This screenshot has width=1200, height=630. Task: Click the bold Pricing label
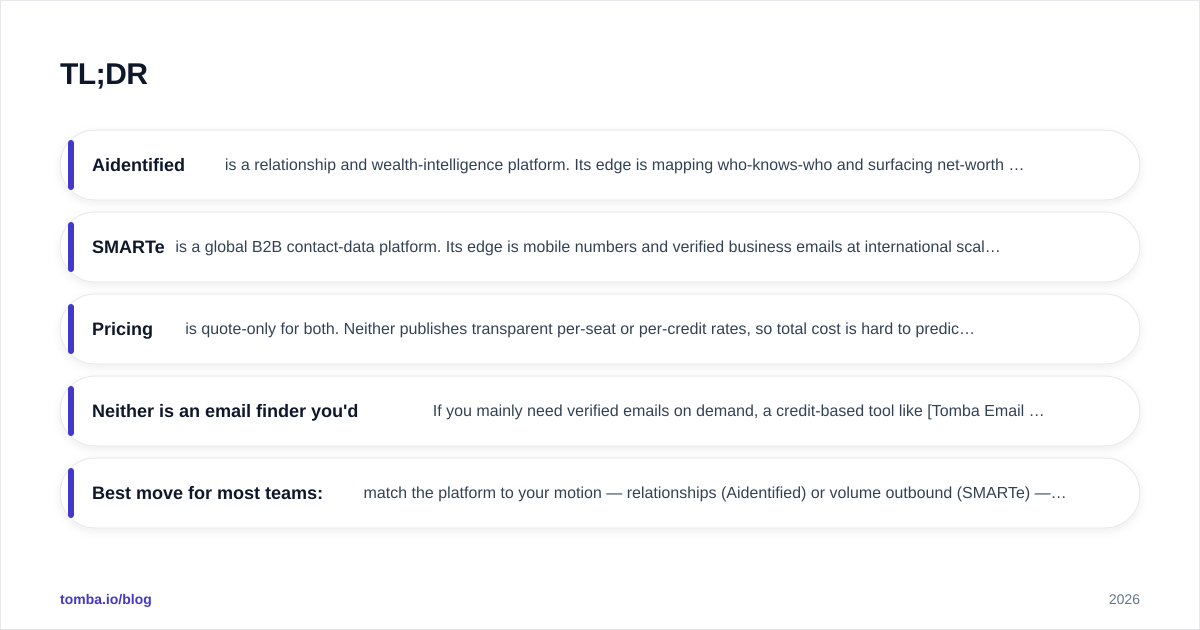pos(122,329)
